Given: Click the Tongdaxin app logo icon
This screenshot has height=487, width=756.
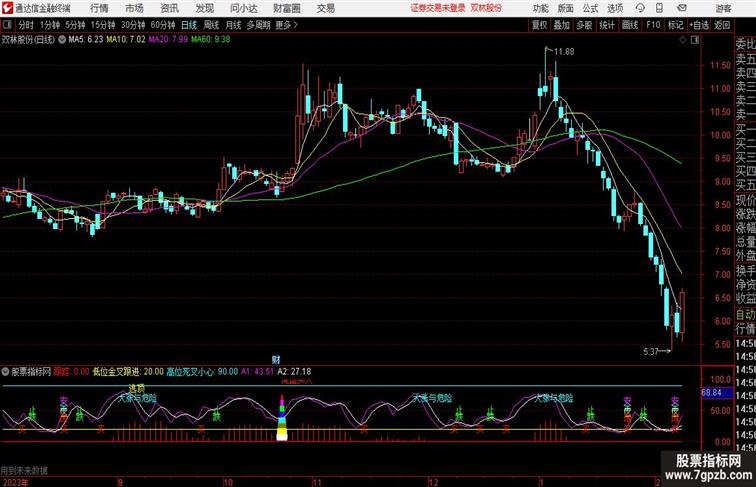Looking at the screenshot, I should pyautogui.click(x=7, y=8).
